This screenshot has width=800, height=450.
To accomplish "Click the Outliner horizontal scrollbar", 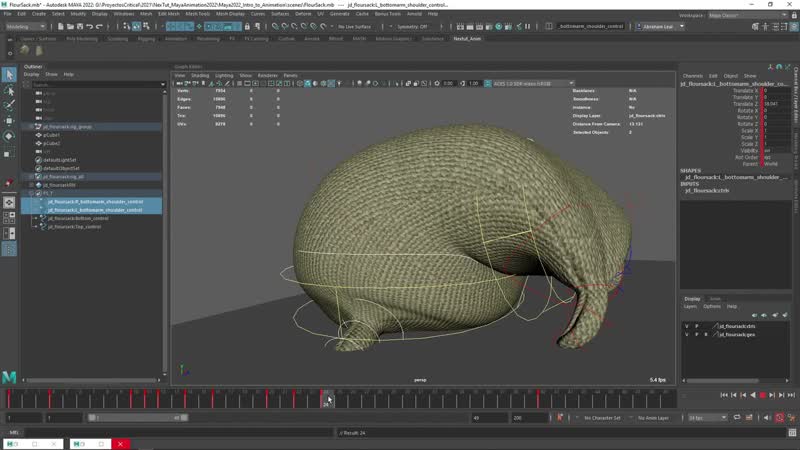I will click(x=92, y=380).
